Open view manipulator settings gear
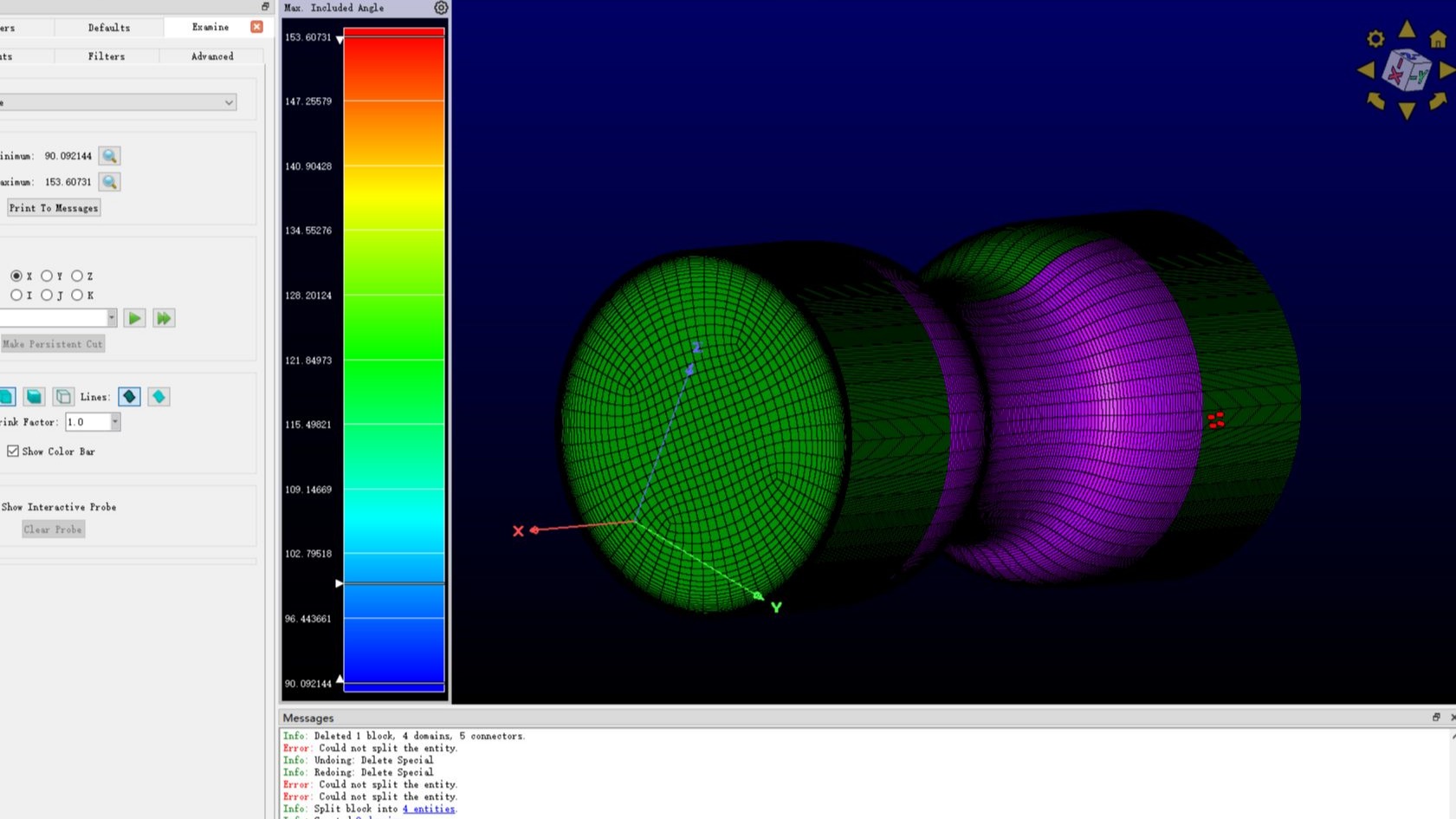Image resolution: width=1456 pixels, height=819 pixels. point(1375,39)
